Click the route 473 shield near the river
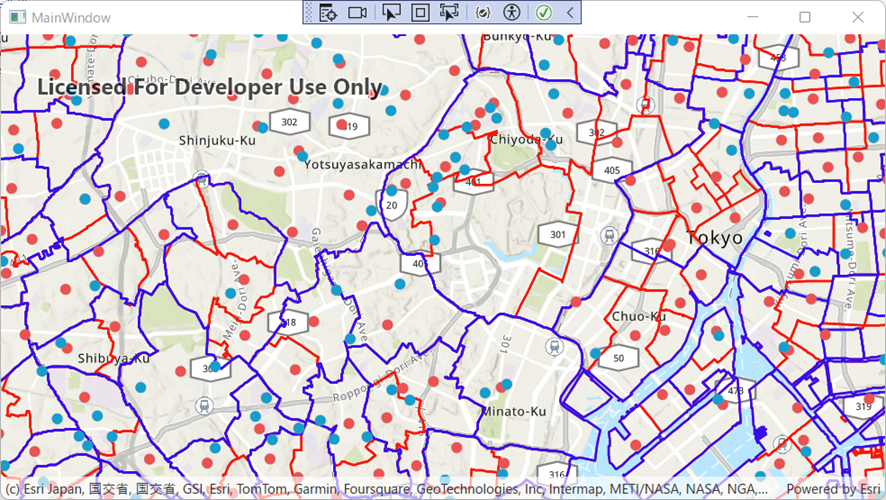The height and width of the screenshot is (500, 886). [x=736, y=390]
